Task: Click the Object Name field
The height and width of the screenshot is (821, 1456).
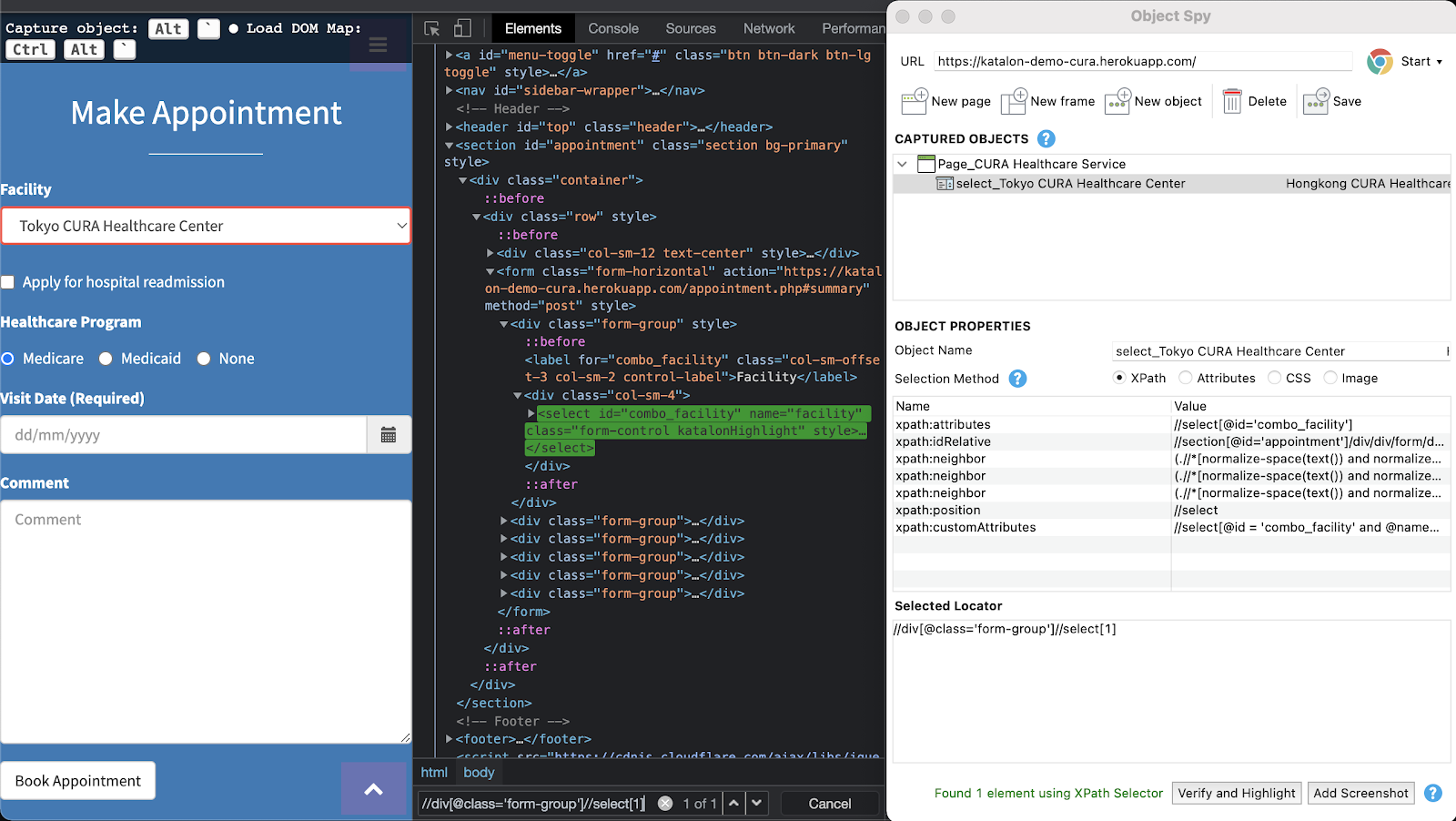Action: tap(1281, 351)
